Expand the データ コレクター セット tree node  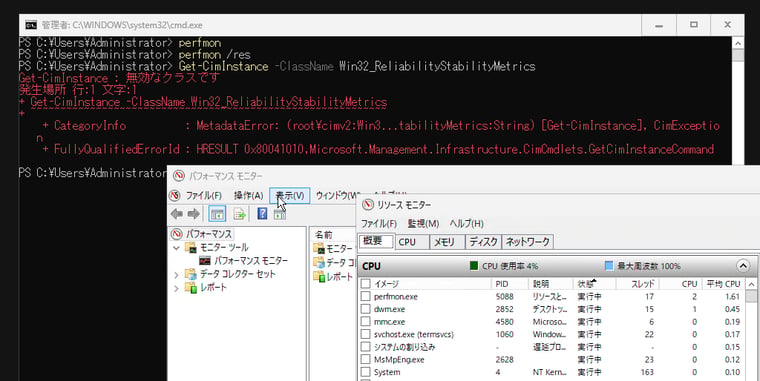point(176,275)
